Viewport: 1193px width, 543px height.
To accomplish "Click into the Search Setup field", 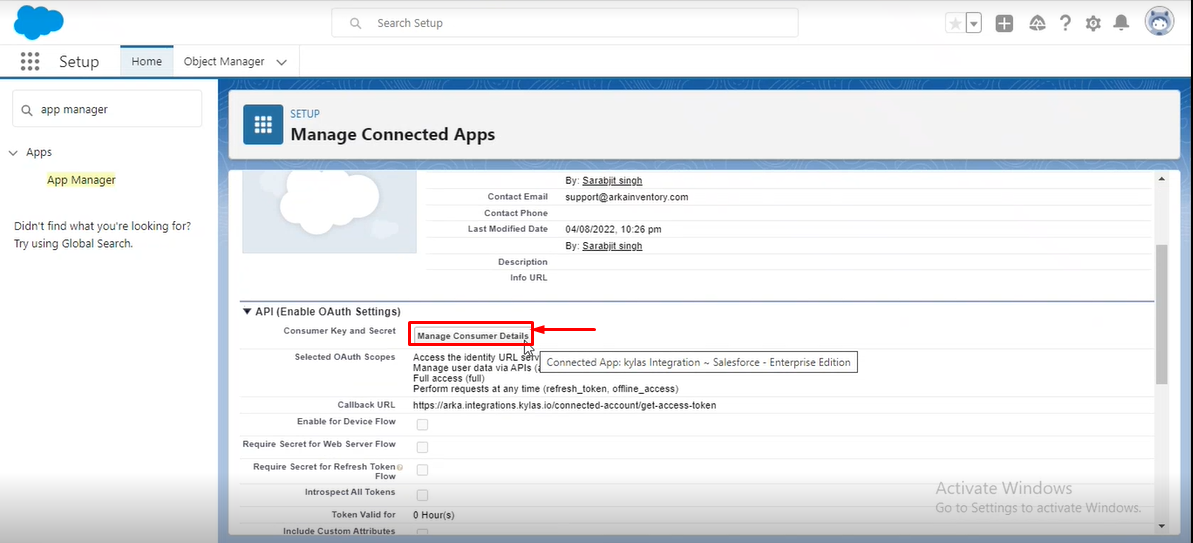I will point(565,23).
